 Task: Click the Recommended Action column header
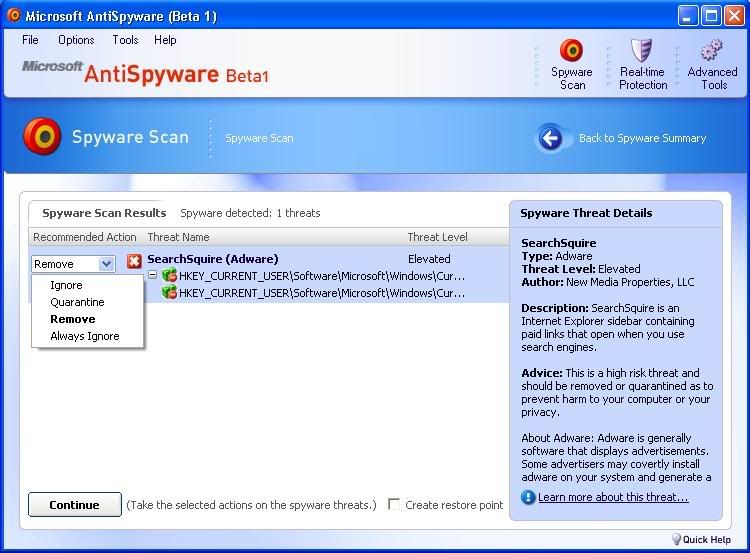85,237
